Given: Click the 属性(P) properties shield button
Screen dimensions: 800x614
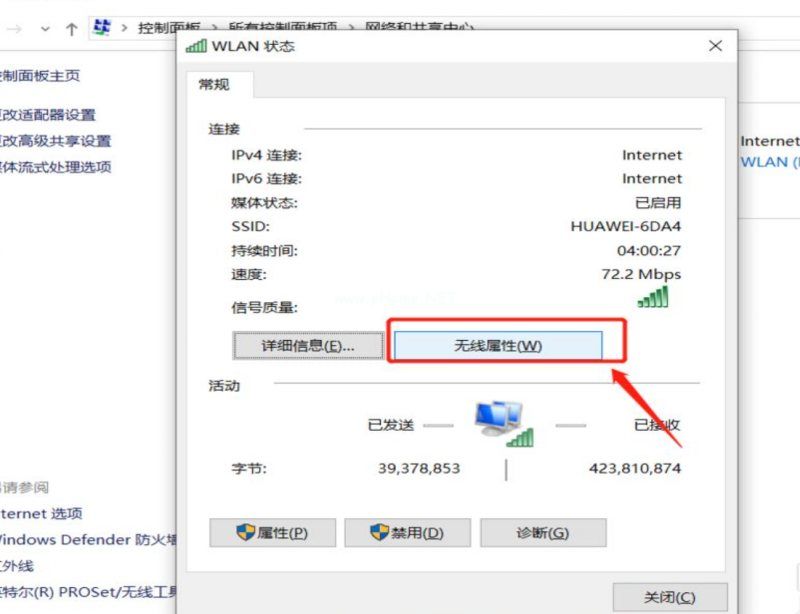Looking at the screenshot, I should point(272,533).
